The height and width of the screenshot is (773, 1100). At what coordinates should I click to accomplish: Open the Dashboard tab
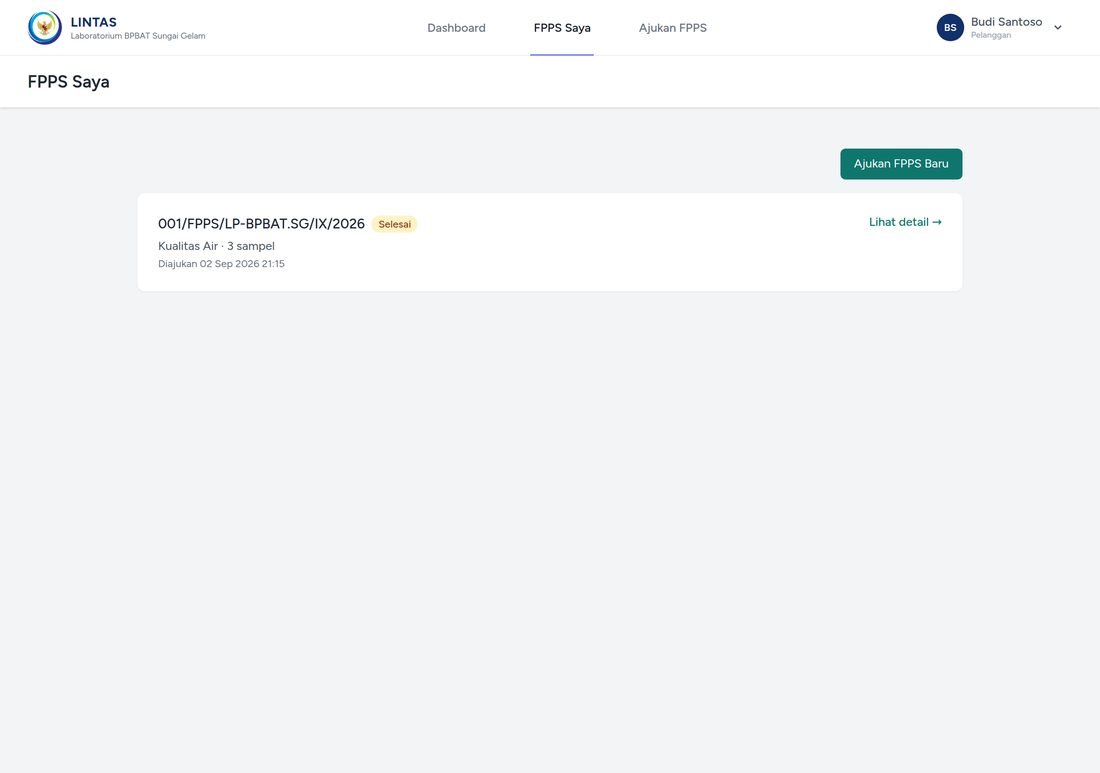[x=456, y=28]
